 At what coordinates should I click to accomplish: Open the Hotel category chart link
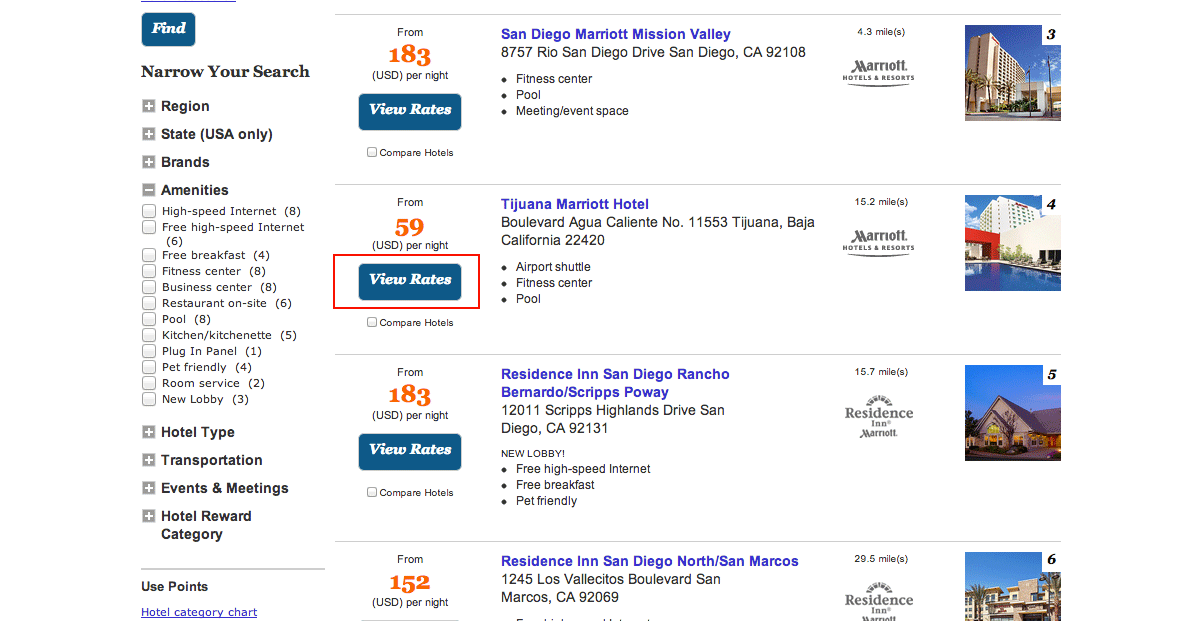pos(199,612)
